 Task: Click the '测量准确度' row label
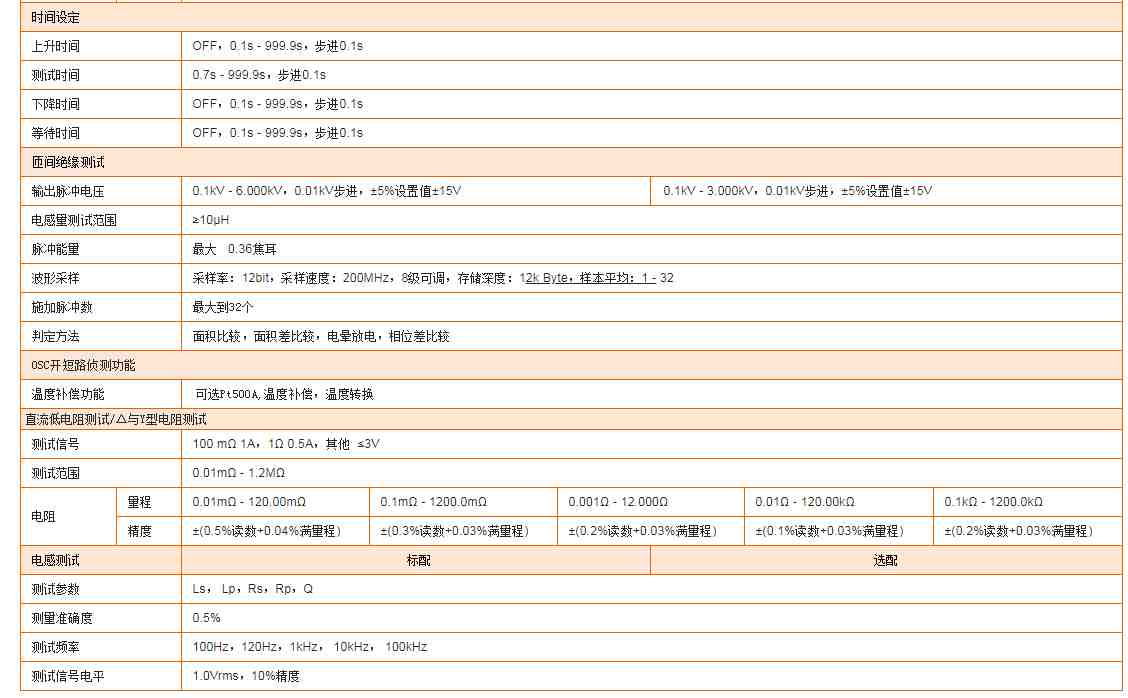(62, 618)
